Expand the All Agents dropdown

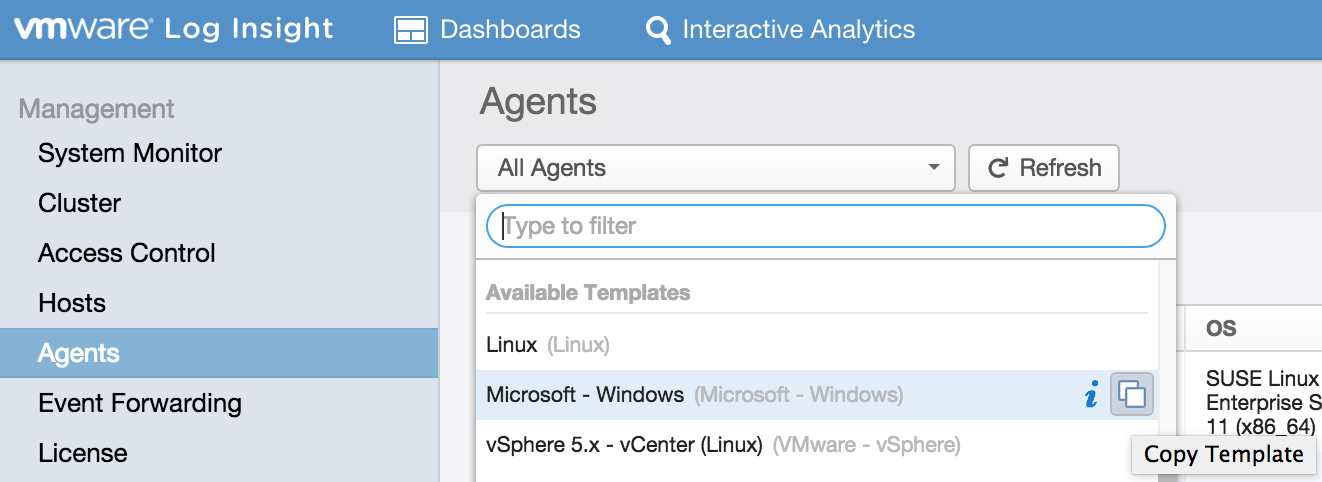pyautogui.click(x=715, y=168)
